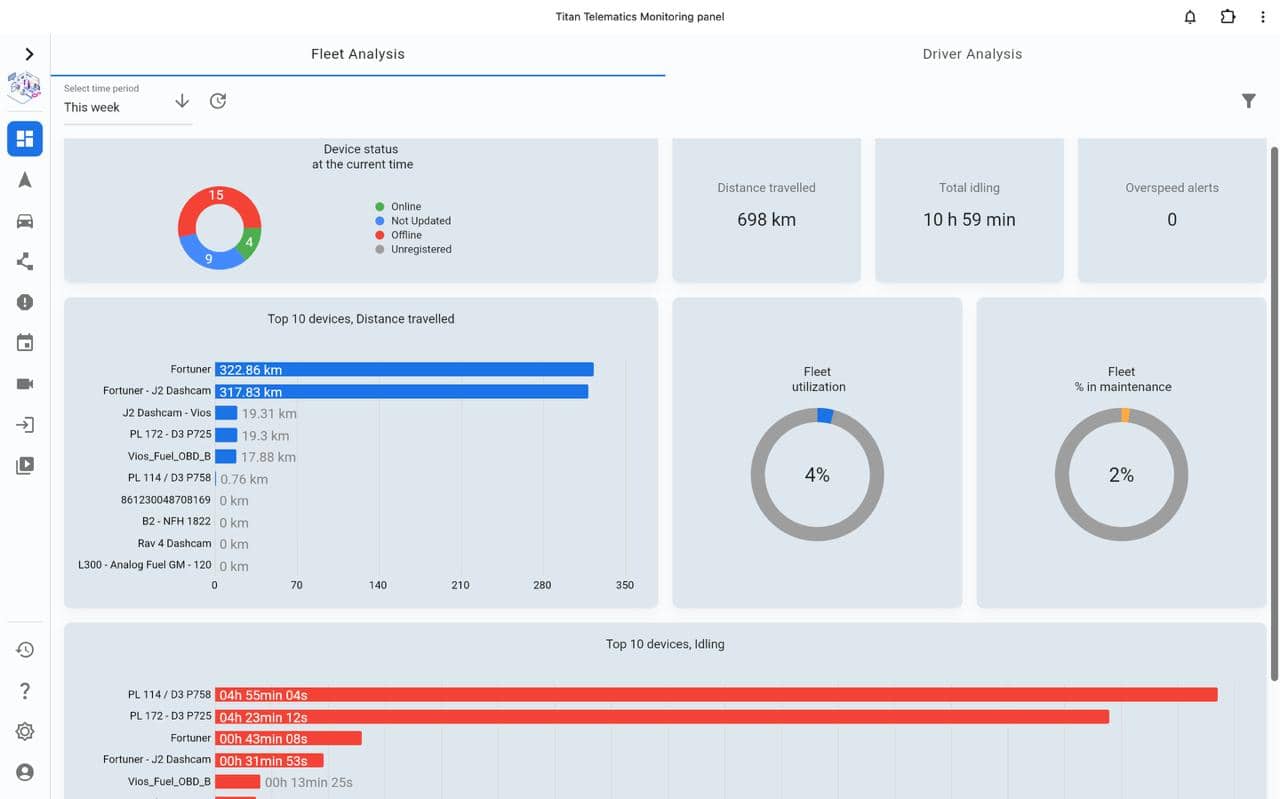Select the L300 - Analog Fuel GM - 120 label

(x=145, y=566)
